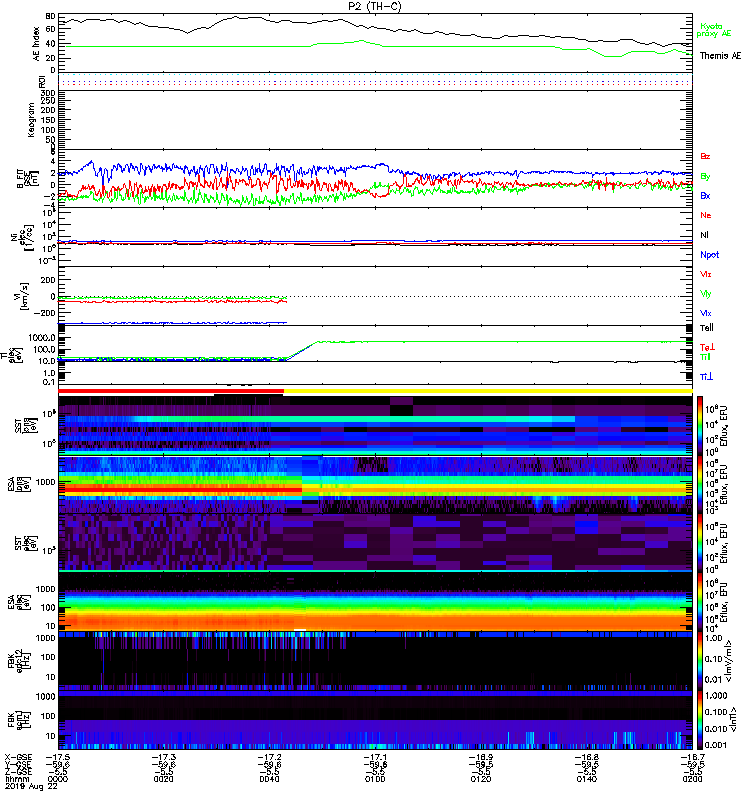Click the FBK scm1 nT colorbar

point(699,720)
